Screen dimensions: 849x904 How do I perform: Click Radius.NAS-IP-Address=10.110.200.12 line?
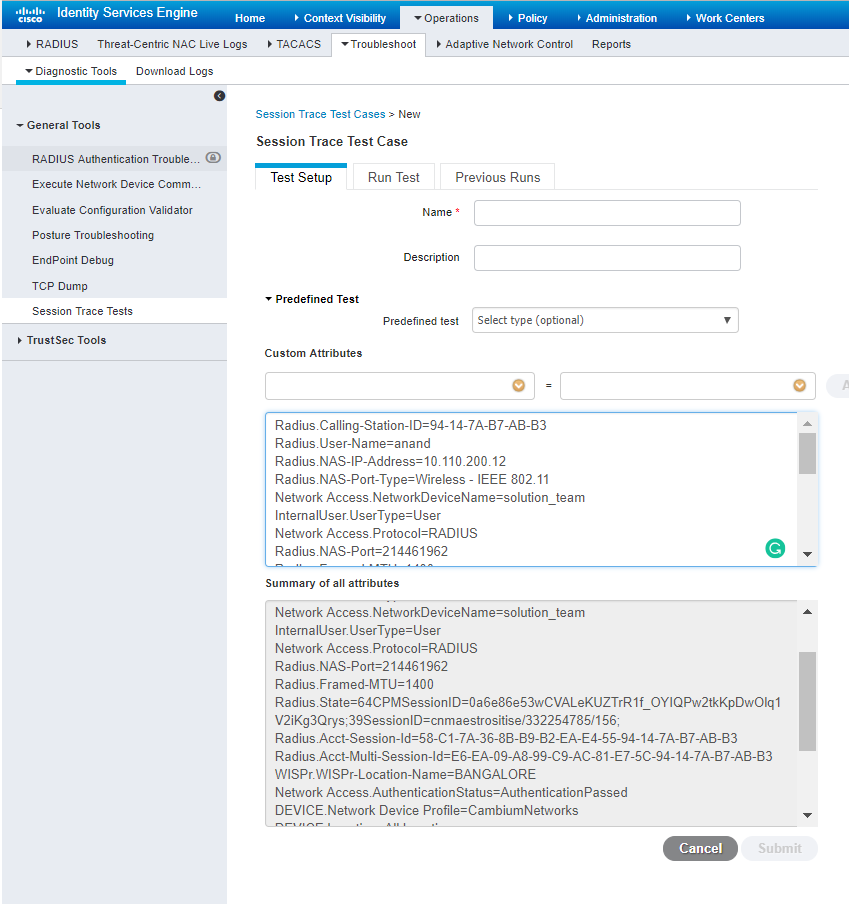[x=390, y=461]
